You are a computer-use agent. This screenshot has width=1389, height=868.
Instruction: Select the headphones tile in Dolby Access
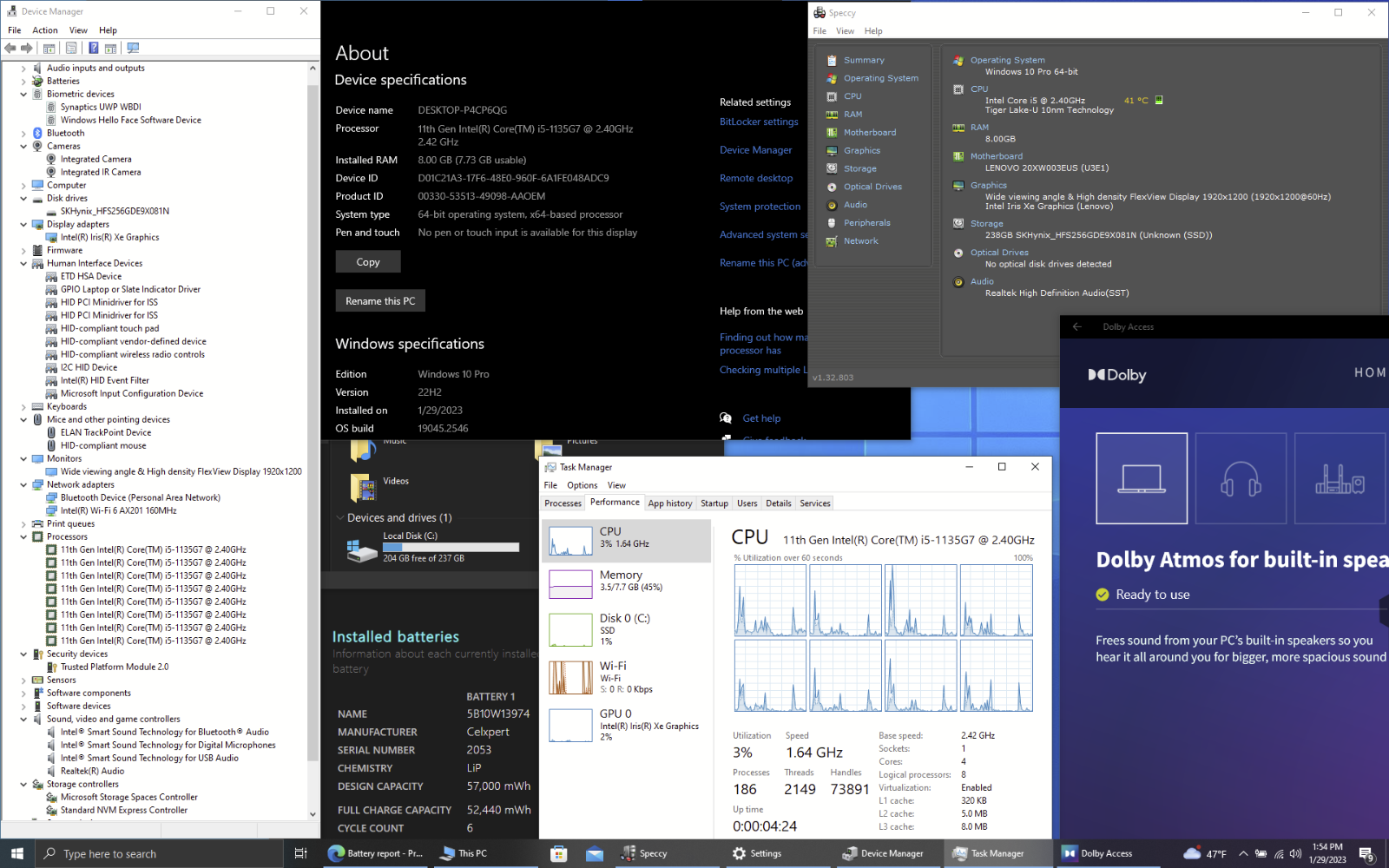click(x=1241, y=478)
